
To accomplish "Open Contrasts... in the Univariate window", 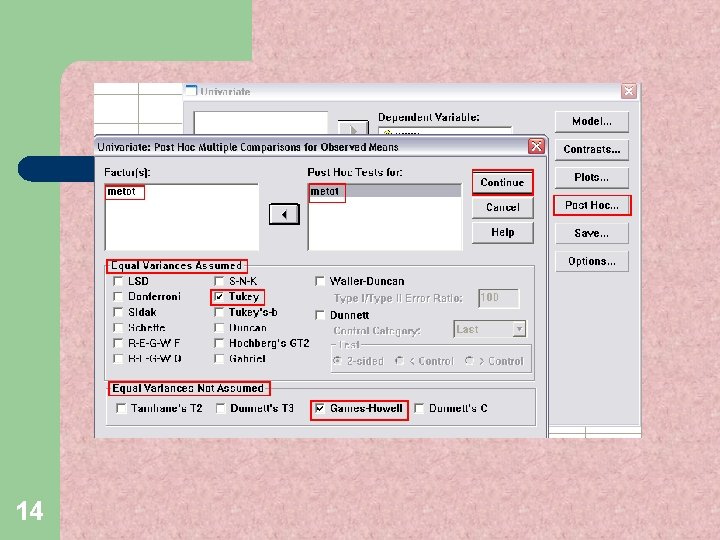I will [x=591, y=150].
